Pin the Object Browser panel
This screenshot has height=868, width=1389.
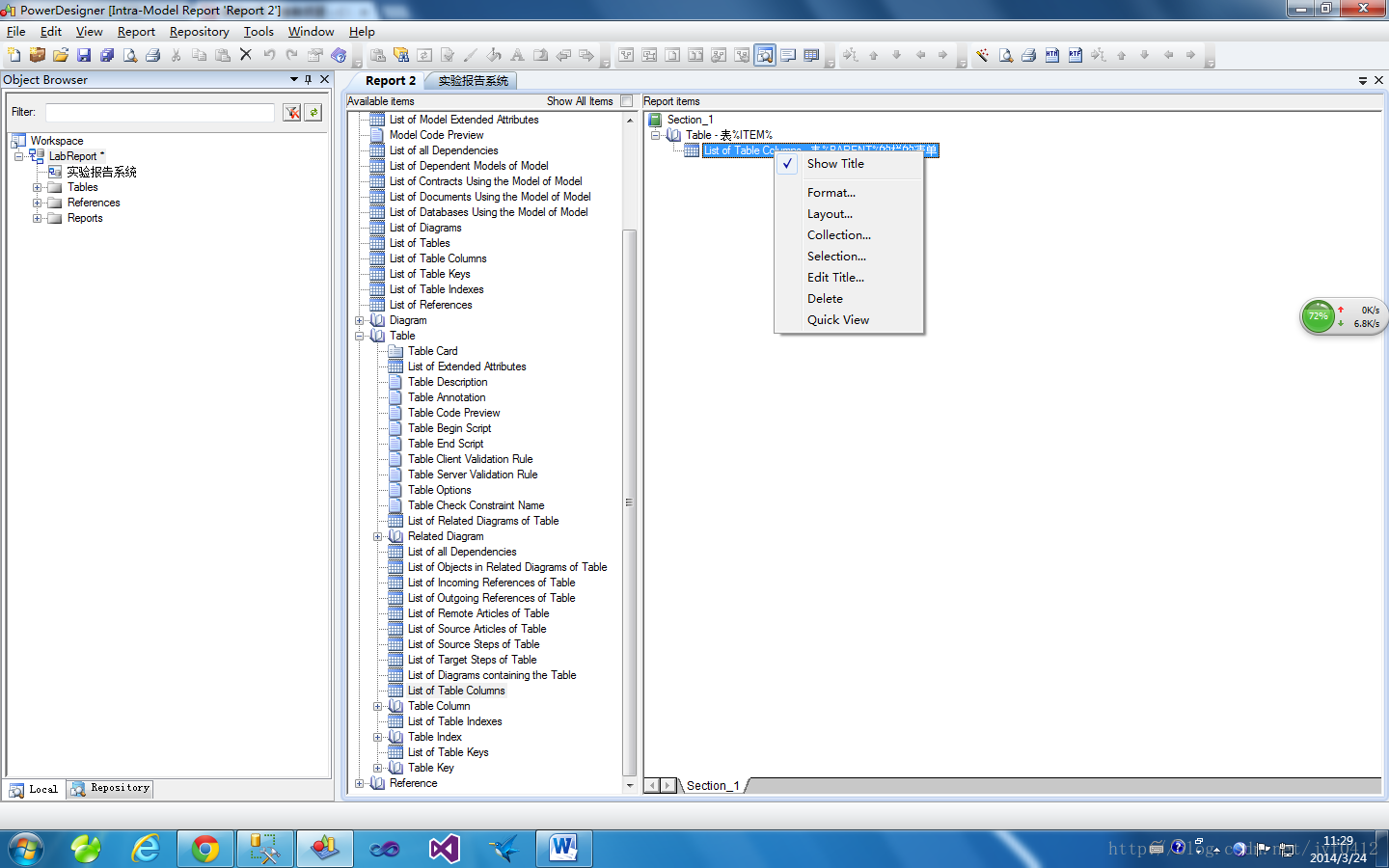point(309,80)
